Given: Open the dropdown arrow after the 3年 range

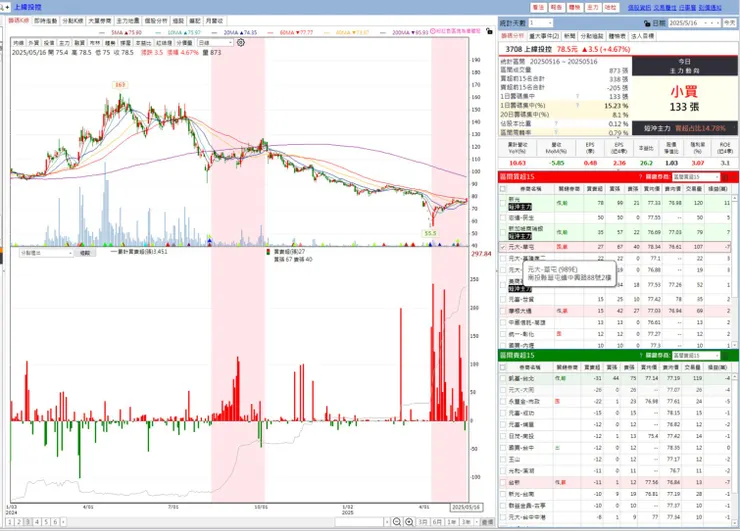Looking at the screenshot, I should (x=477, y=522).
